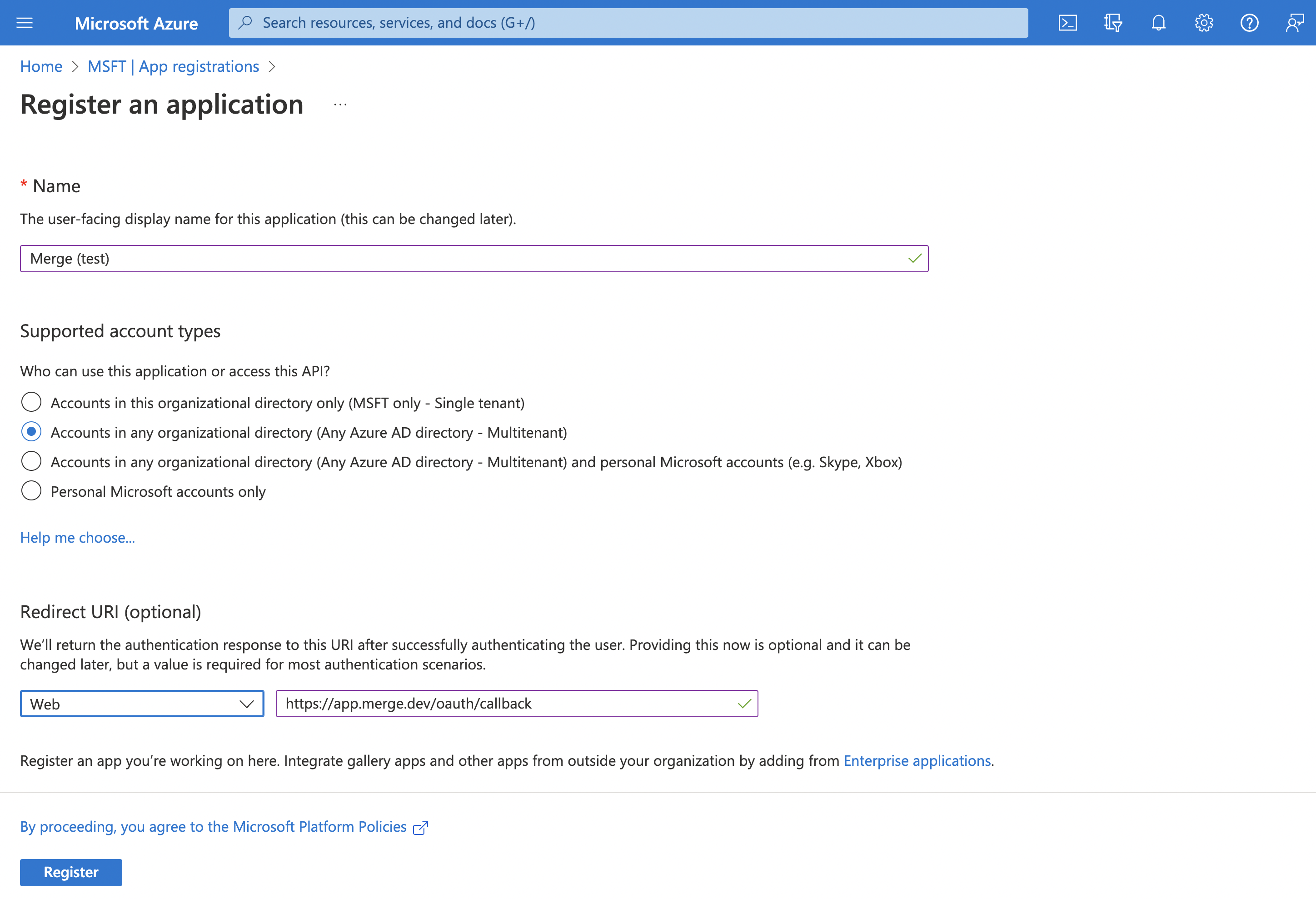Select Personal Microsoft accounts only
The width and height of the screenshot is (1316, 899).
(31, 490)
